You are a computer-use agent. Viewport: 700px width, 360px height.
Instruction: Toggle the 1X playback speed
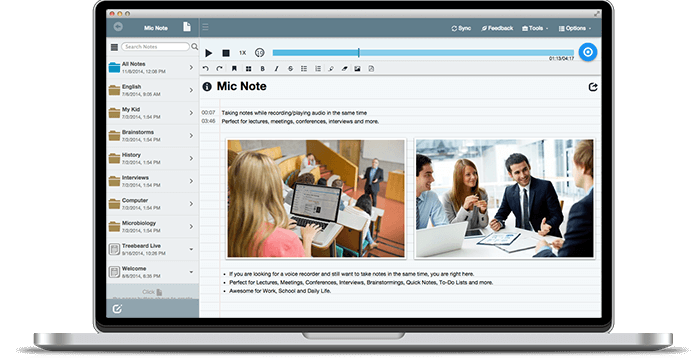click(242, 53)
